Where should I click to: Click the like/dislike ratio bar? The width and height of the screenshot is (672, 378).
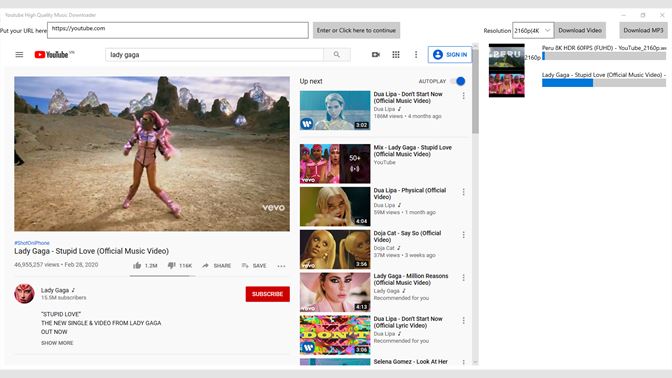pos(162,276)
